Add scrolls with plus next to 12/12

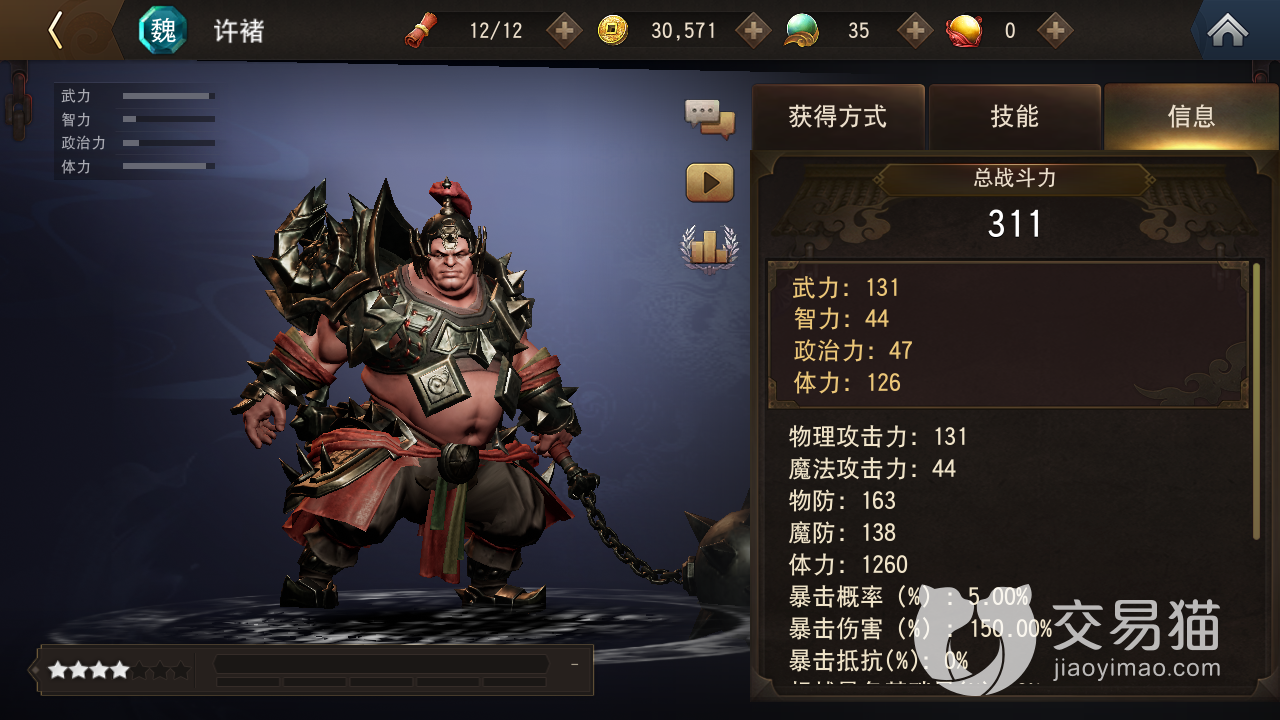click(x=565, y=31)
